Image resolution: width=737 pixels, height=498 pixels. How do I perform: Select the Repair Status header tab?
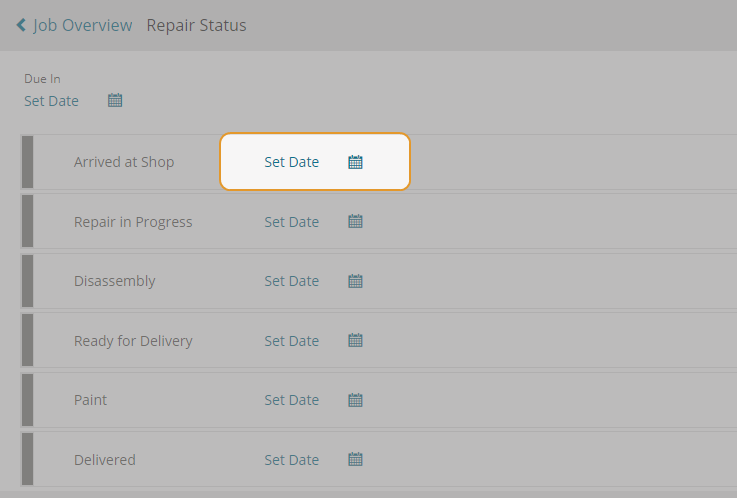(196, 25)
